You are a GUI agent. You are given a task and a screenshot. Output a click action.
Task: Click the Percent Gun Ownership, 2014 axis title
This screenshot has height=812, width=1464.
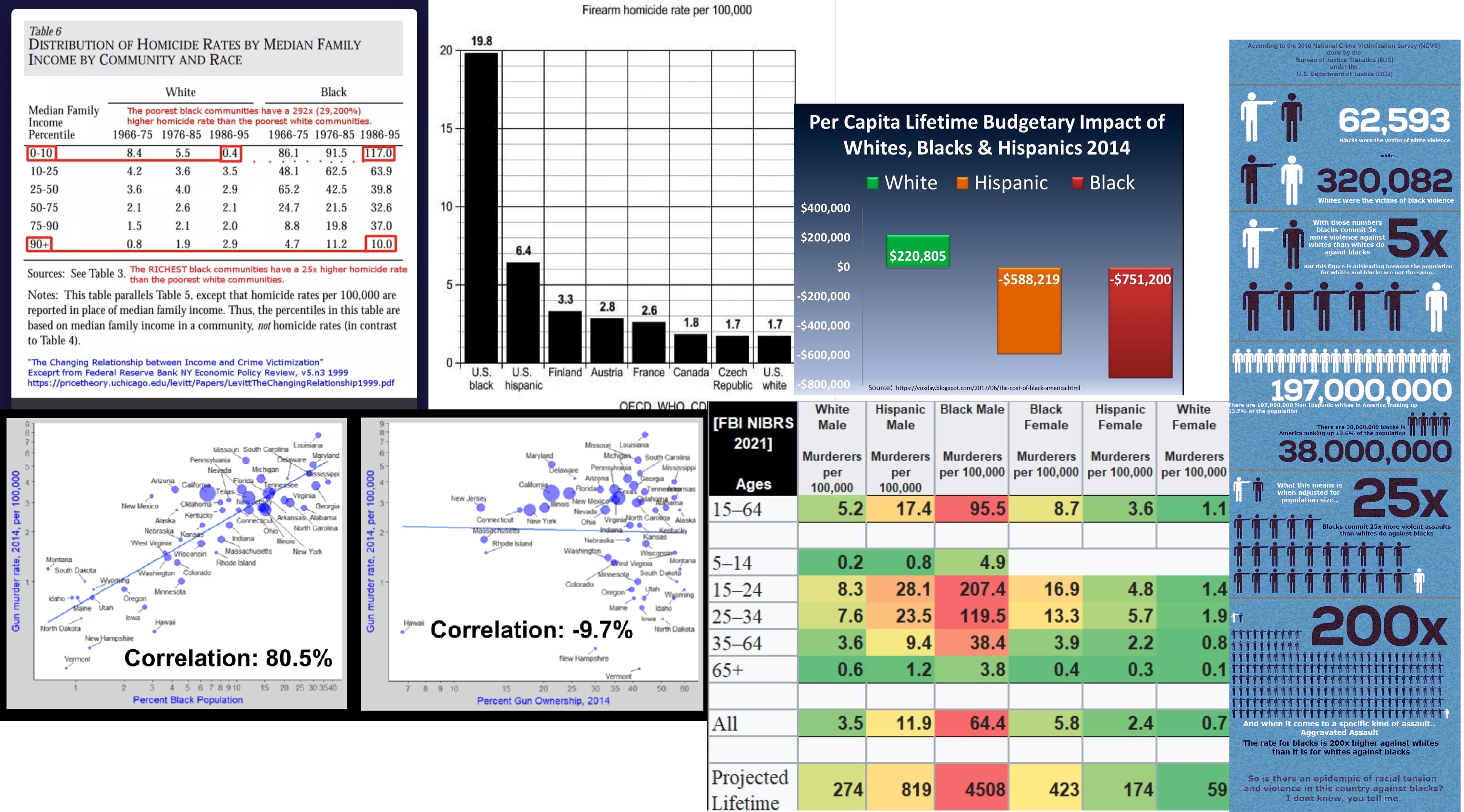(x=543, y=701)
